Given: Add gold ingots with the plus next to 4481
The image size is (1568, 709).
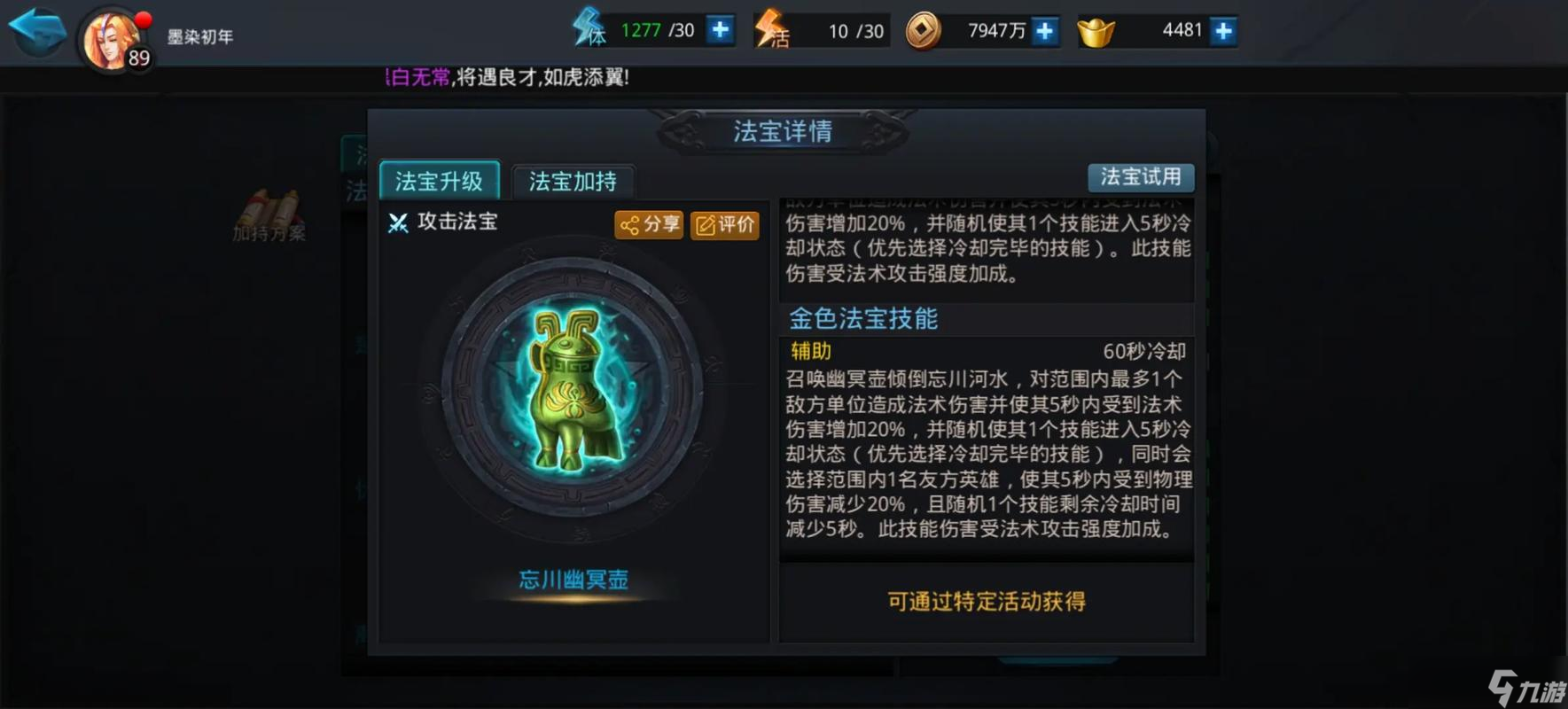Looking at the screenshot, I should (1224, 31).
